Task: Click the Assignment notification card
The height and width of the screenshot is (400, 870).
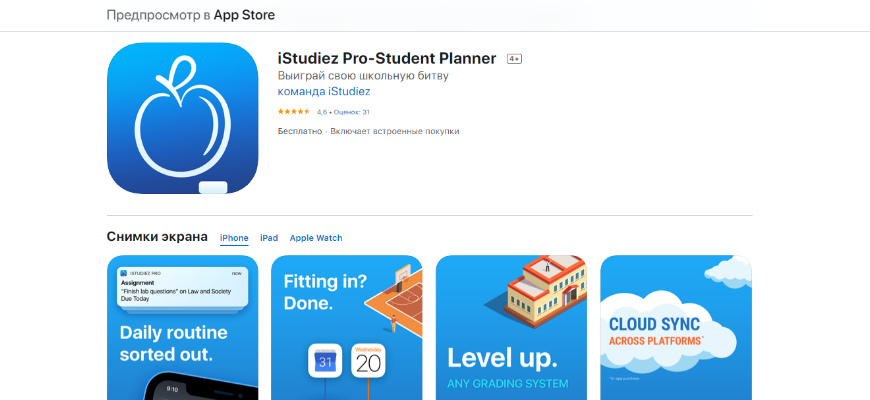Action: click(x=183, y=287)
